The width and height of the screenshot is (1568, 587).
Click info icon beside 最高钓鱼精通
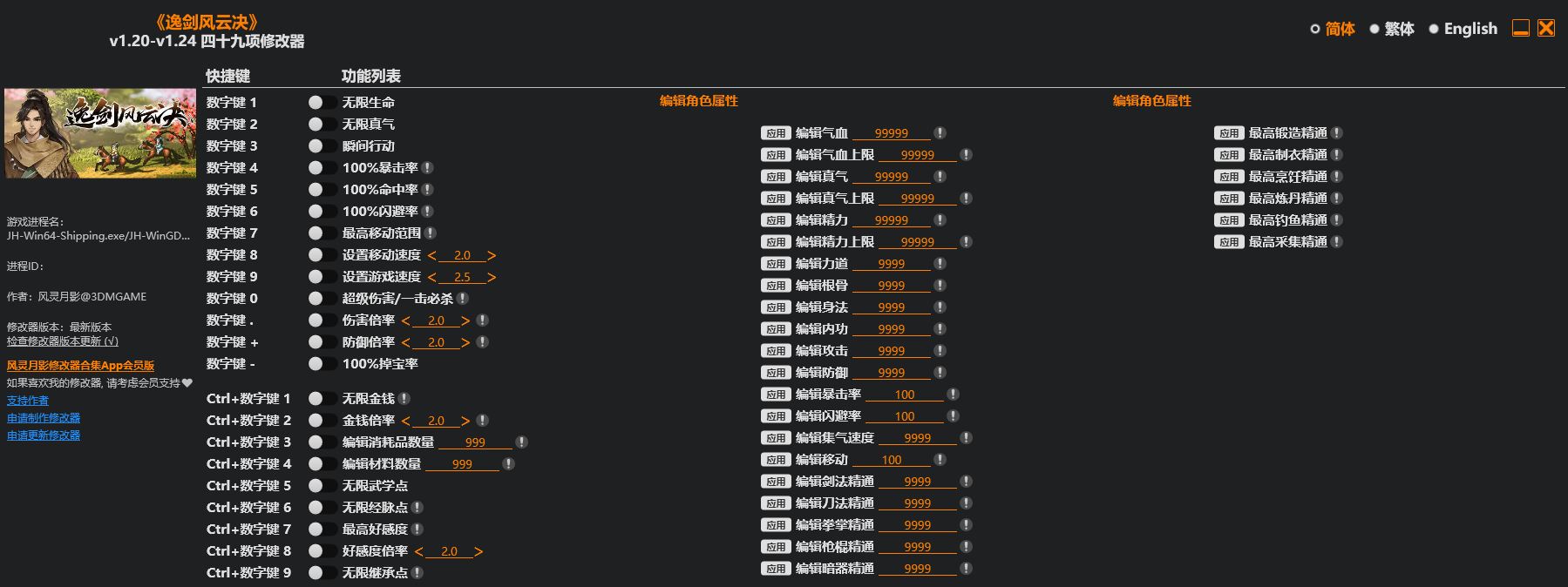[1336, 219]
